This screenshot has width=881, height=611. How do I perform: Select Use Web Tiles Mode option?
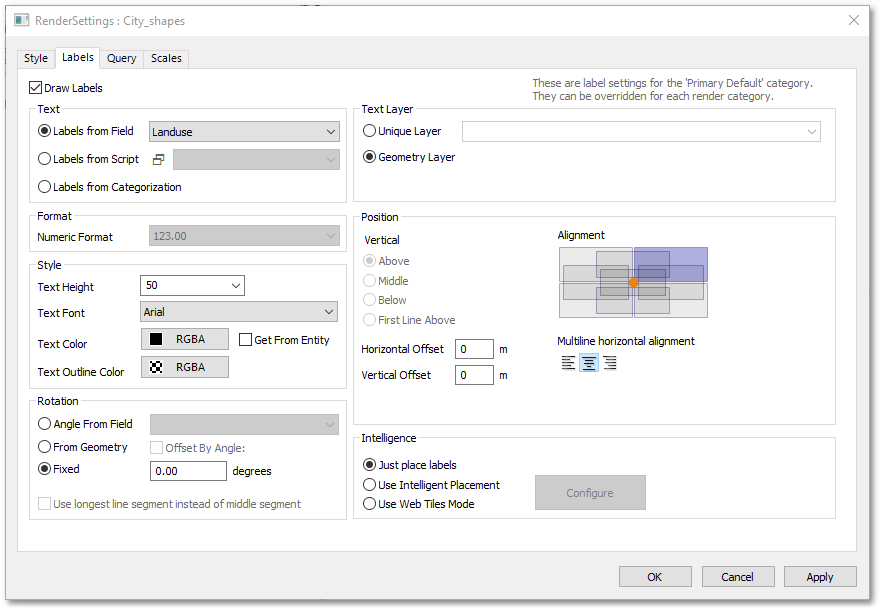(x=369, y=504)
